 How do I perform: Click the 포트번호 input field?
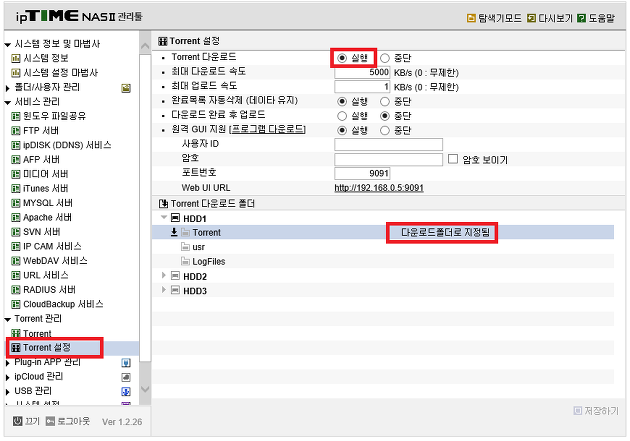(362, 174)
